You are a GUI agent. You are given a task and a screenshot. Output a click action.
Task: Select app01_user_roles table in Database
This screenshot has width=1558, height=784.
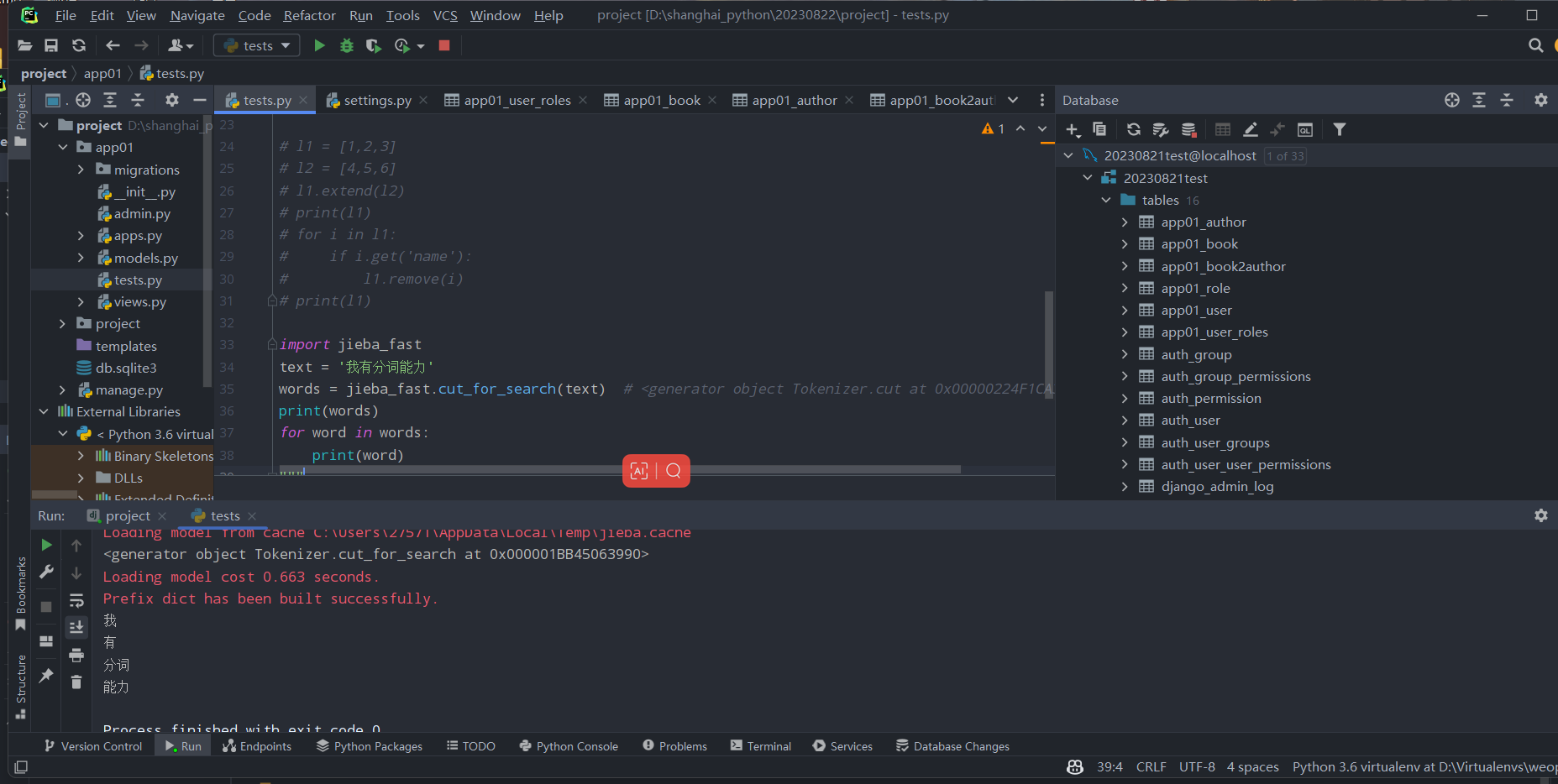click(1214, 332)
